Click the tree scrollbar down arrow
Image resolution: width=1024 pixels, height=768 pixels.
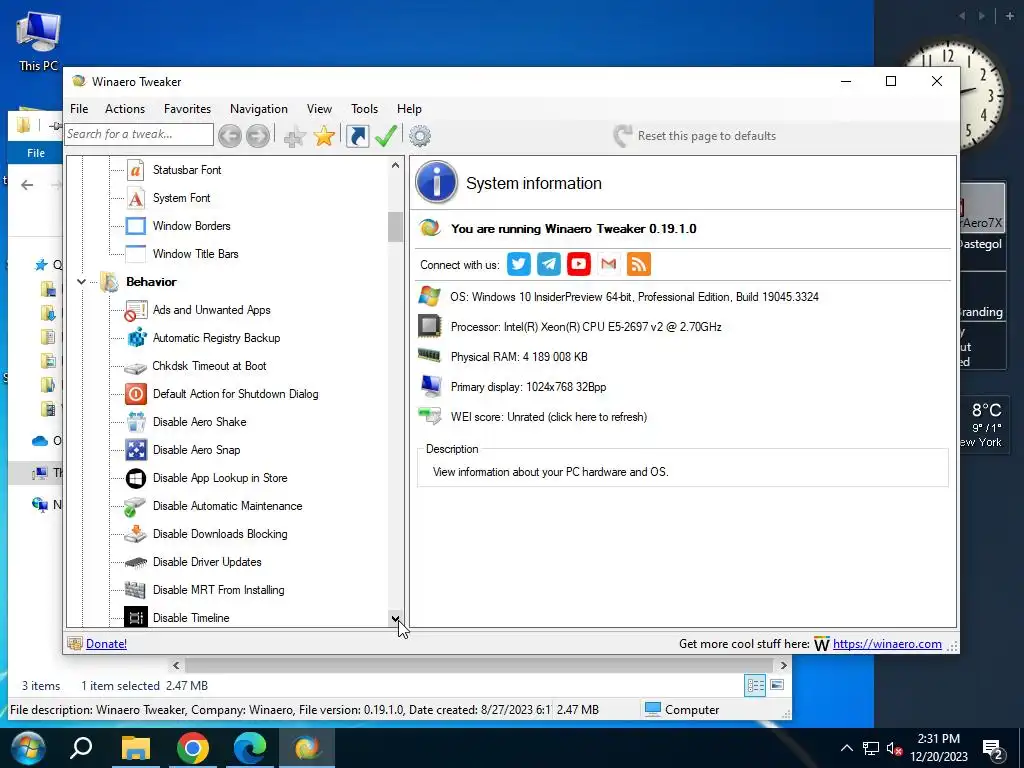[395, 619]
